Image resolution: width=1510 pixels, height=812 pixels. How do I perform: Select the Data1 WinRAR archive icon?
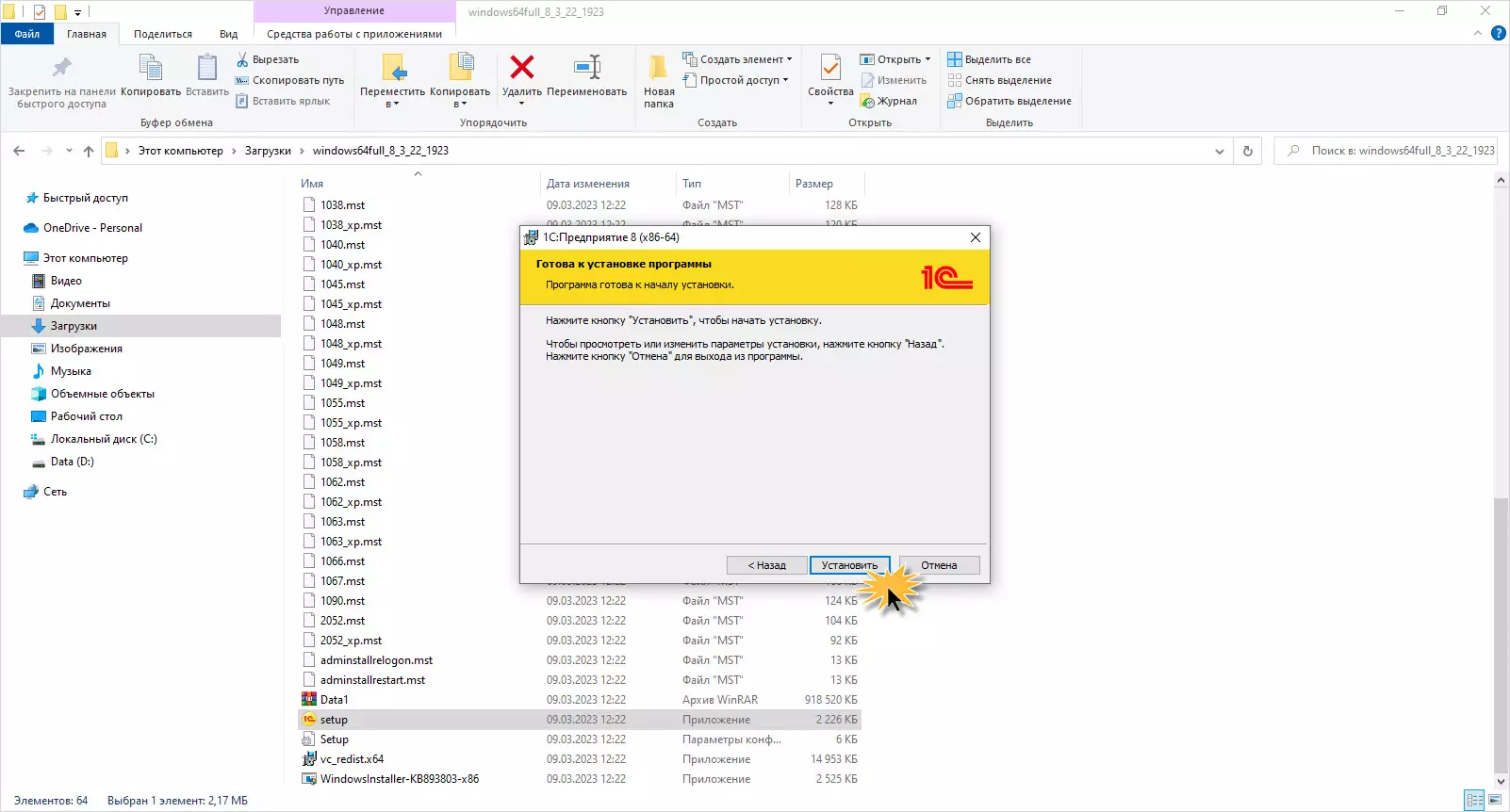point(309,700)
